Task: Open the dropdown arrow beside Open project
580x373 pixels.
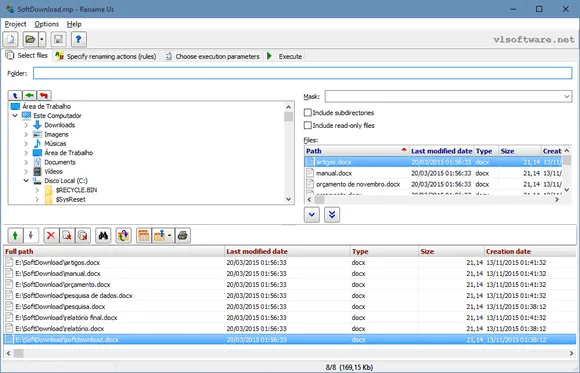Action: (42, 39)
